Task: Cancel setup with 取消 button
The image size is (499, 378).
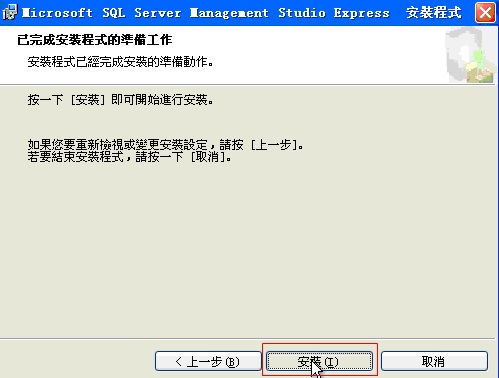Action: point(434,361)
